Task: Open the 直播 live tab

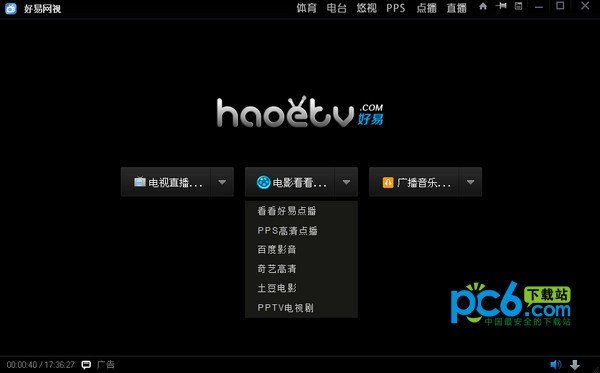Action: (457, 8)
